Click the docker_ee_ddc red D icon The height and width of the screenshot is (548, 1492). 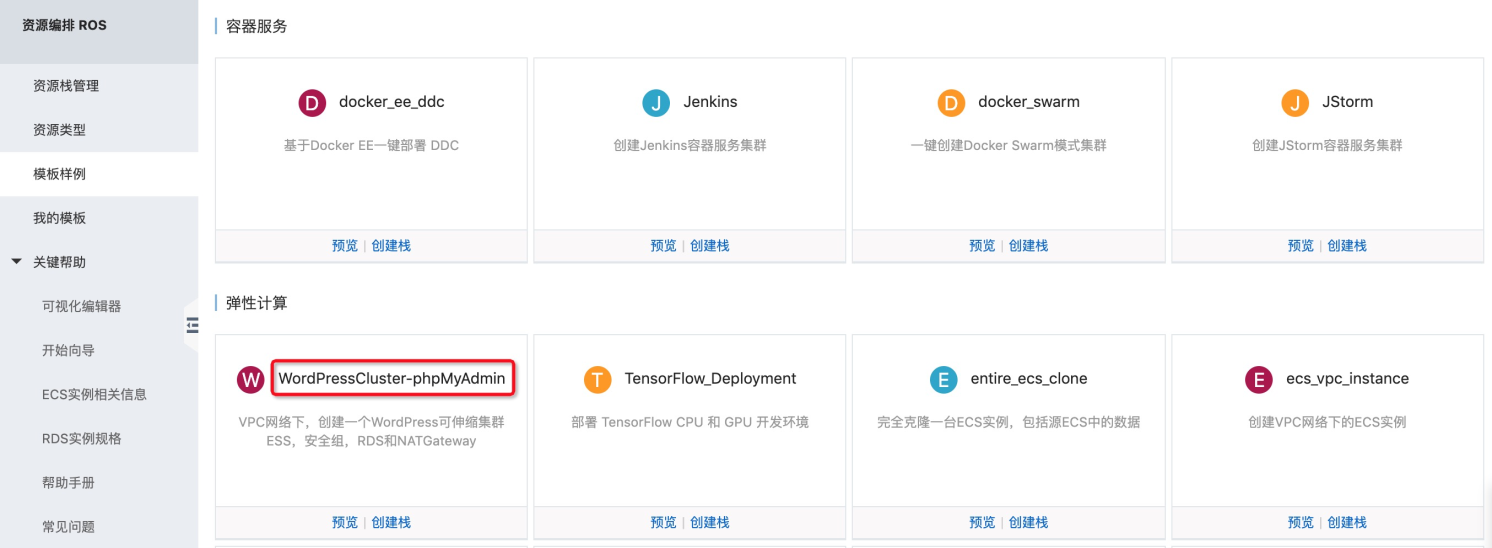coord(313,102)
